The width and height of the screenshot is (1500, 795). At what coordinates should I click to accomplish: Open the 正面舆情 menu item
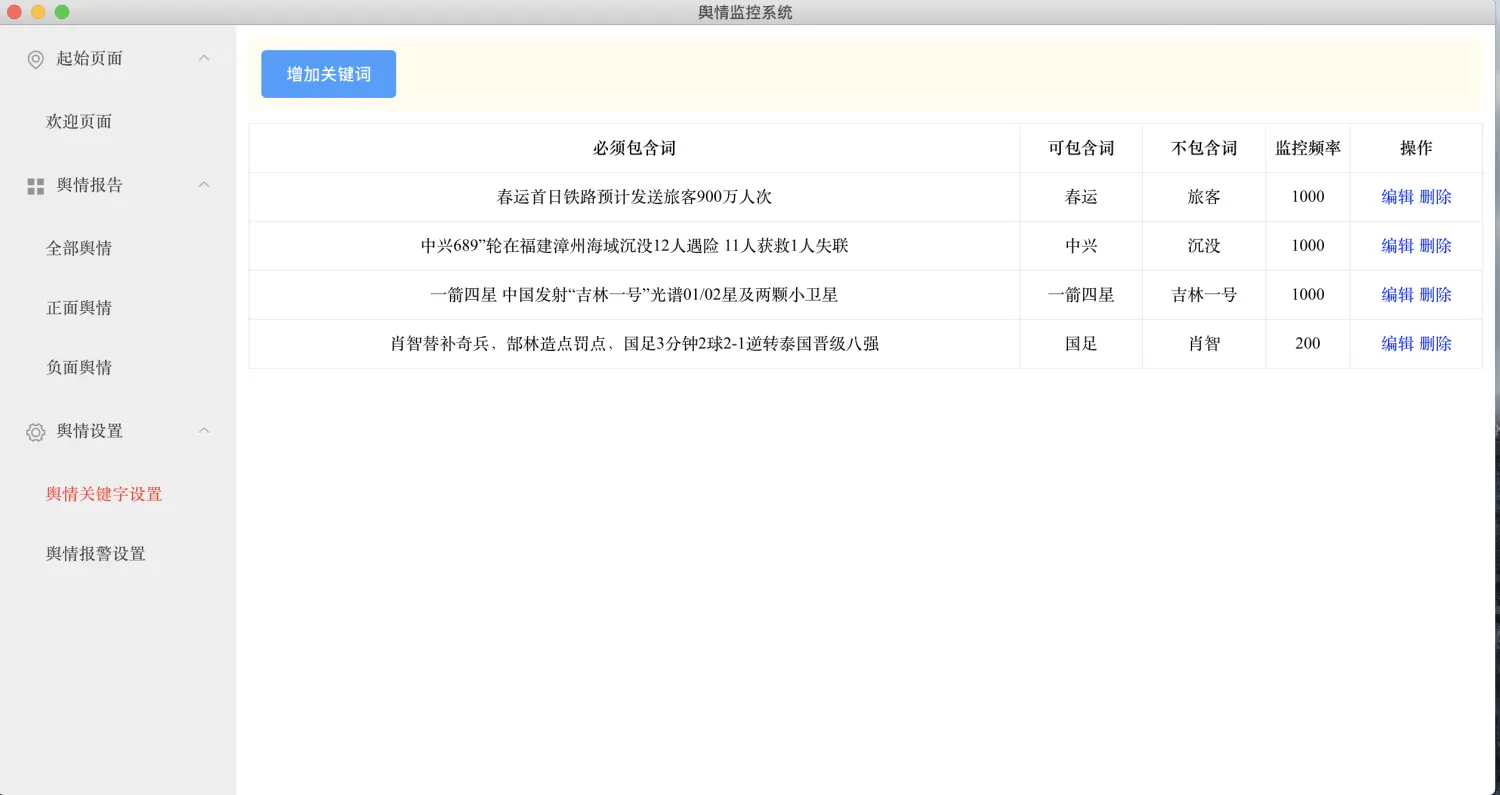click(79, 308)
